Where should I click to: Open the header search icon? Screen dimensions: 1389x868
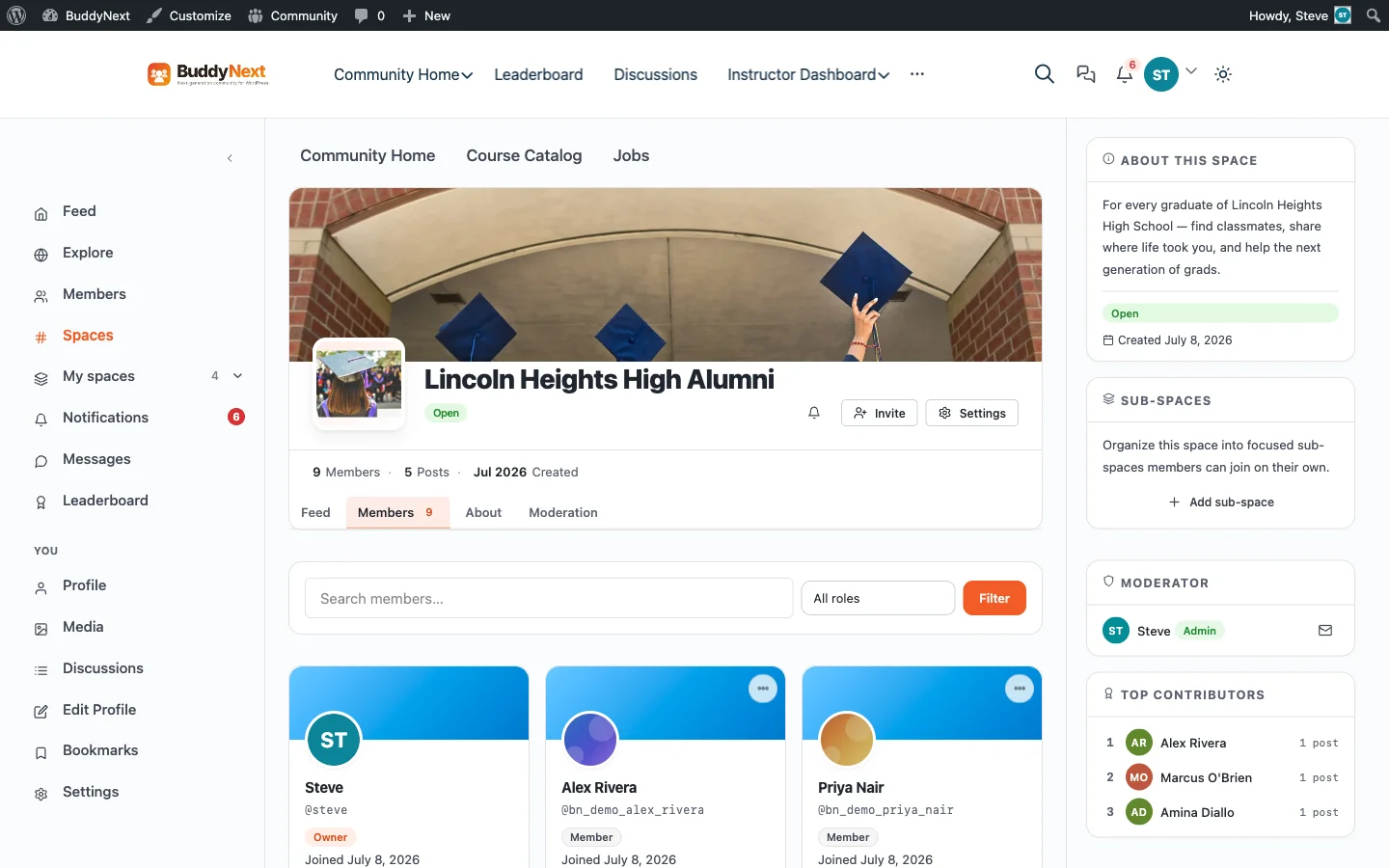click(1044, 74)
